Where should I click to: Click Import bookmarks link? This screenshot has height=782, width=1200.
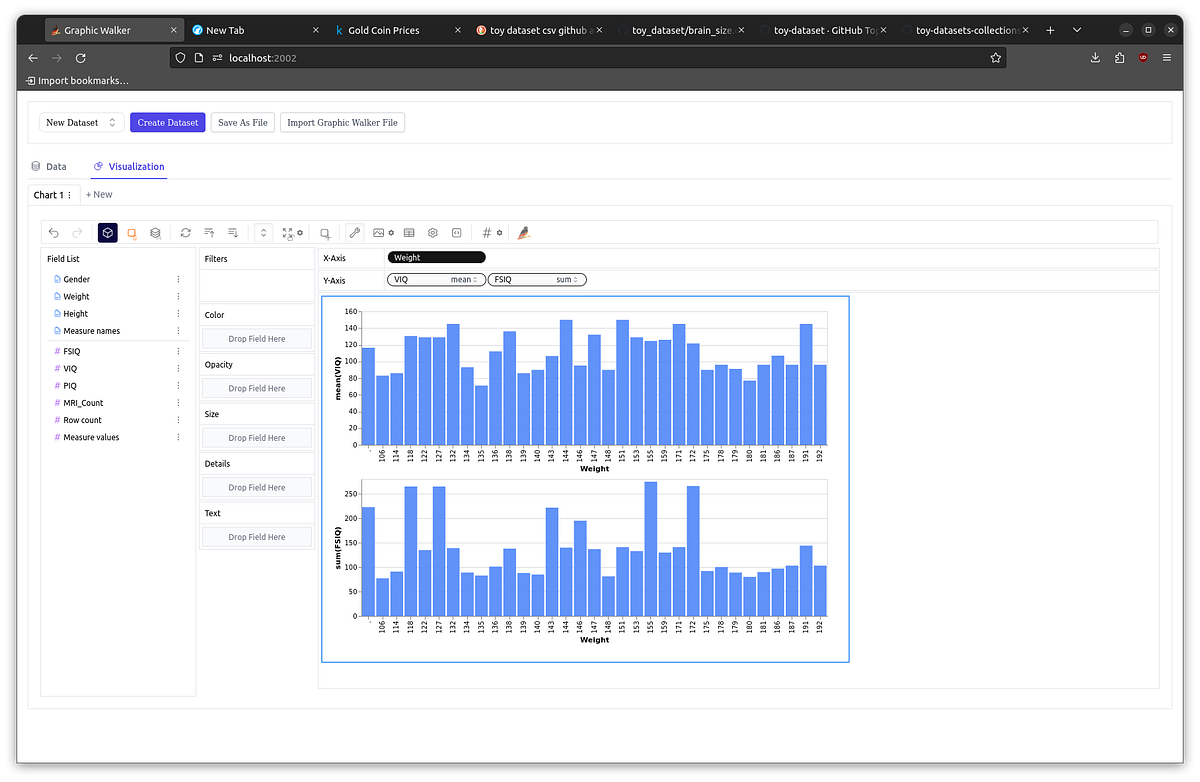click(78, 80)
